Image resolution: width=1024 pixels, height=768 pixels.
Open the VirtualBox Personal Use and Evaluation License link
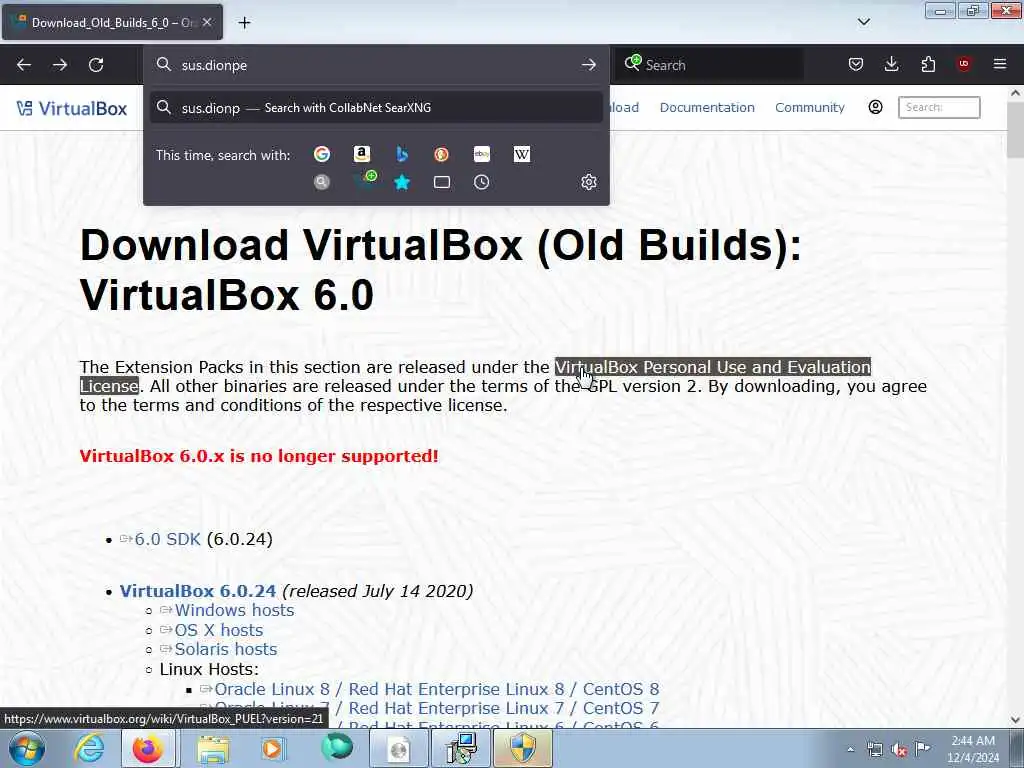click(712, 367)
